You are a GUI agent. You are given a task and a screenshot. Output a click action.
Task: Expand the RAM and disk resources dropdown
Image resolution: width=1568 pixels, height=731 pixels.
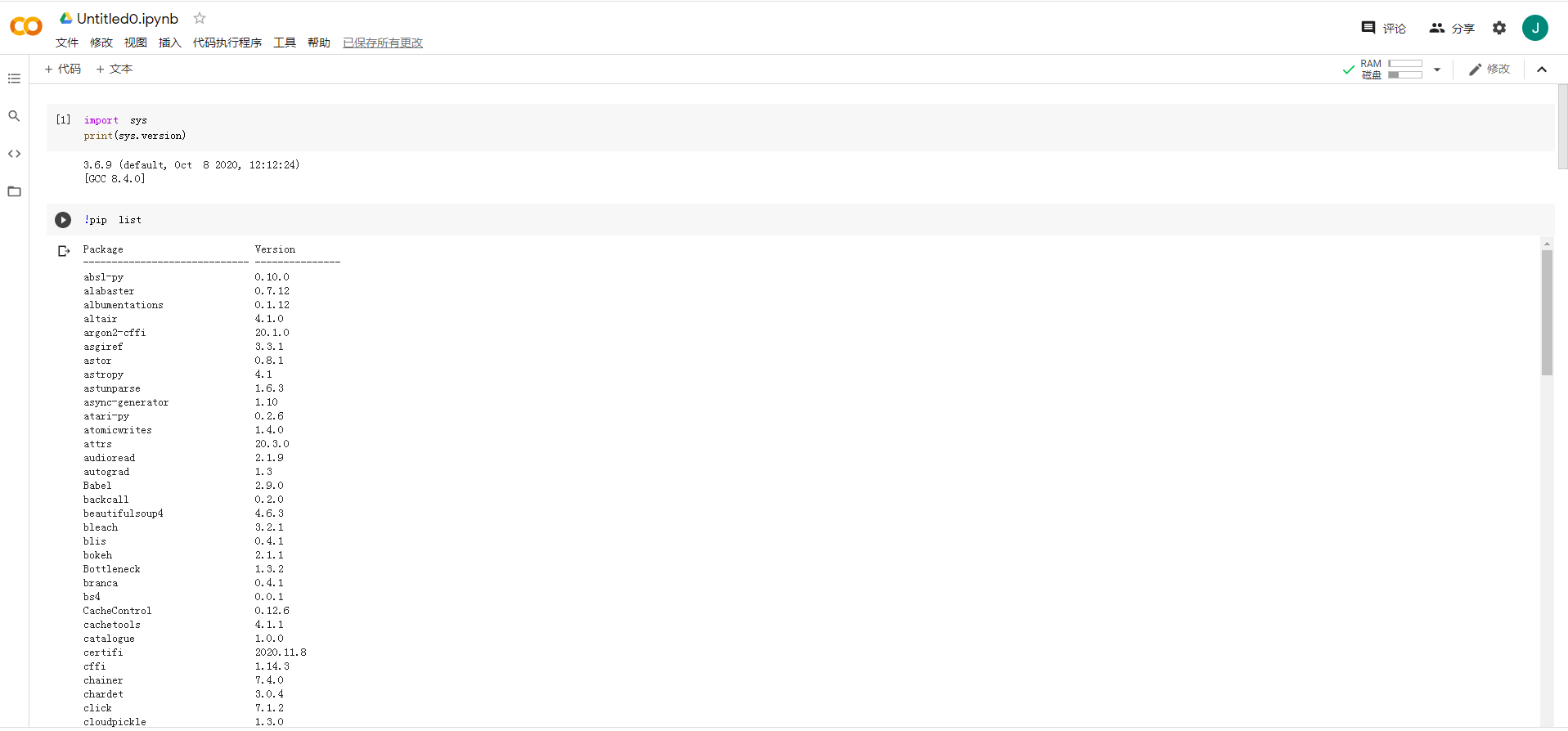tap(1438, 69)
